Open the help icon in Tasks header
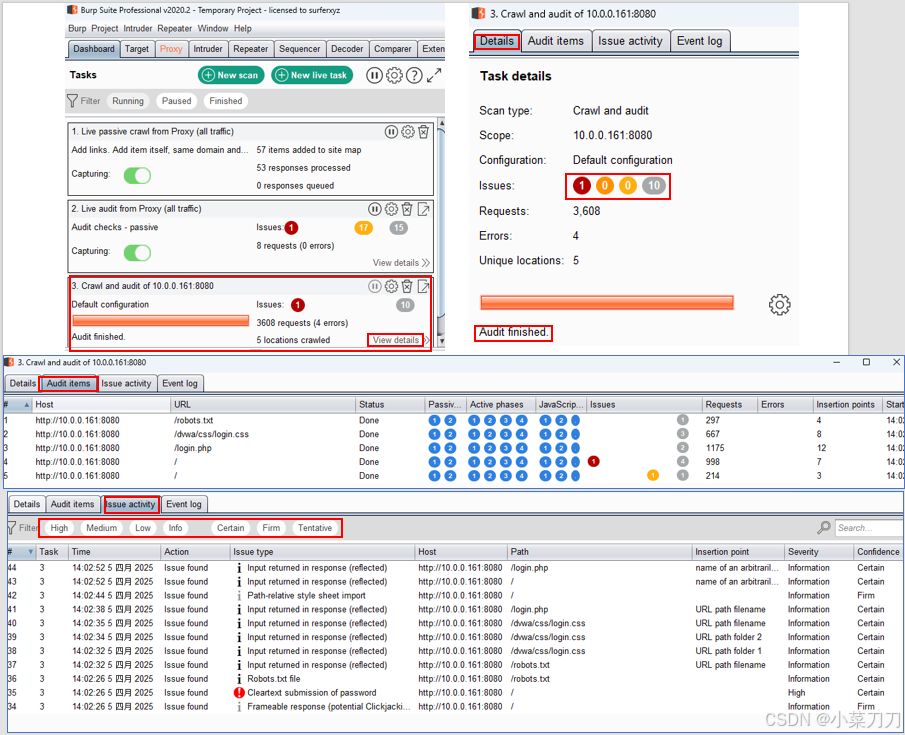This screenshot has width=905, height=735. [414, 75]
